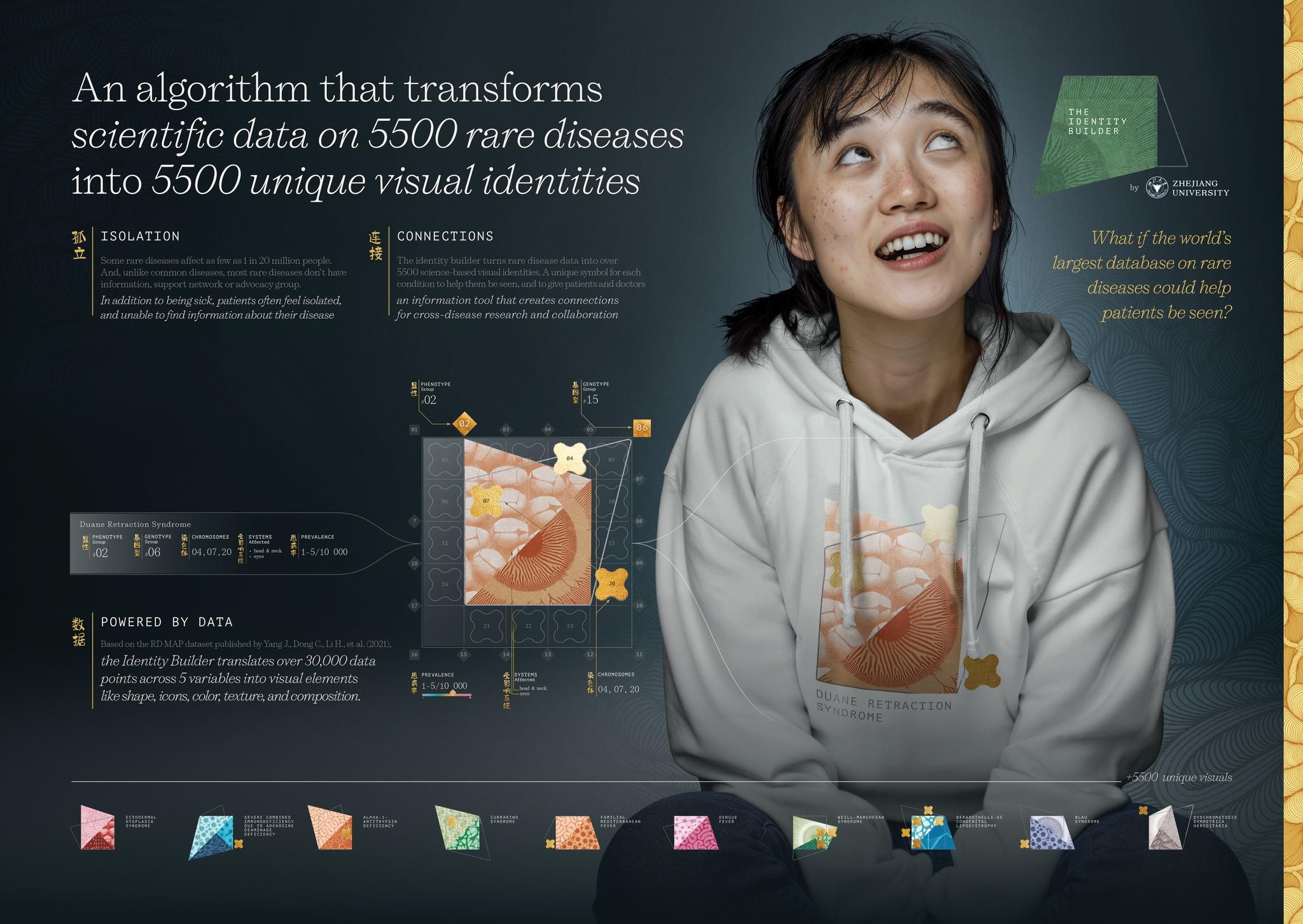Click the gold characters beside POWERED BY DATA
The width and height of the screenshot is (1303, 924).
pyautogui.click(x=79, y=631)
